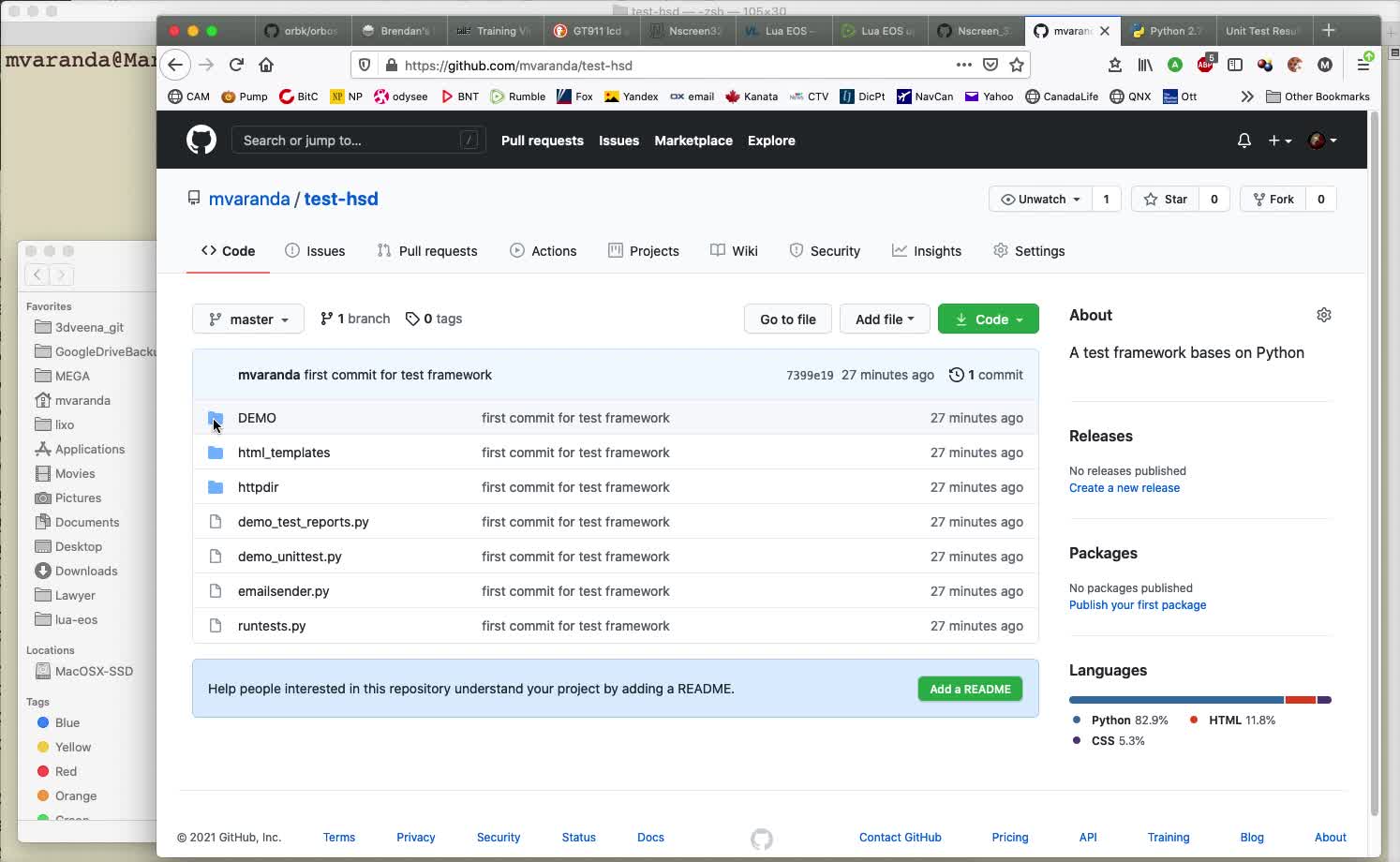Click the Finder back arrow in background window
This screenshot has width=1400, height=862.
tap(37, 275)
